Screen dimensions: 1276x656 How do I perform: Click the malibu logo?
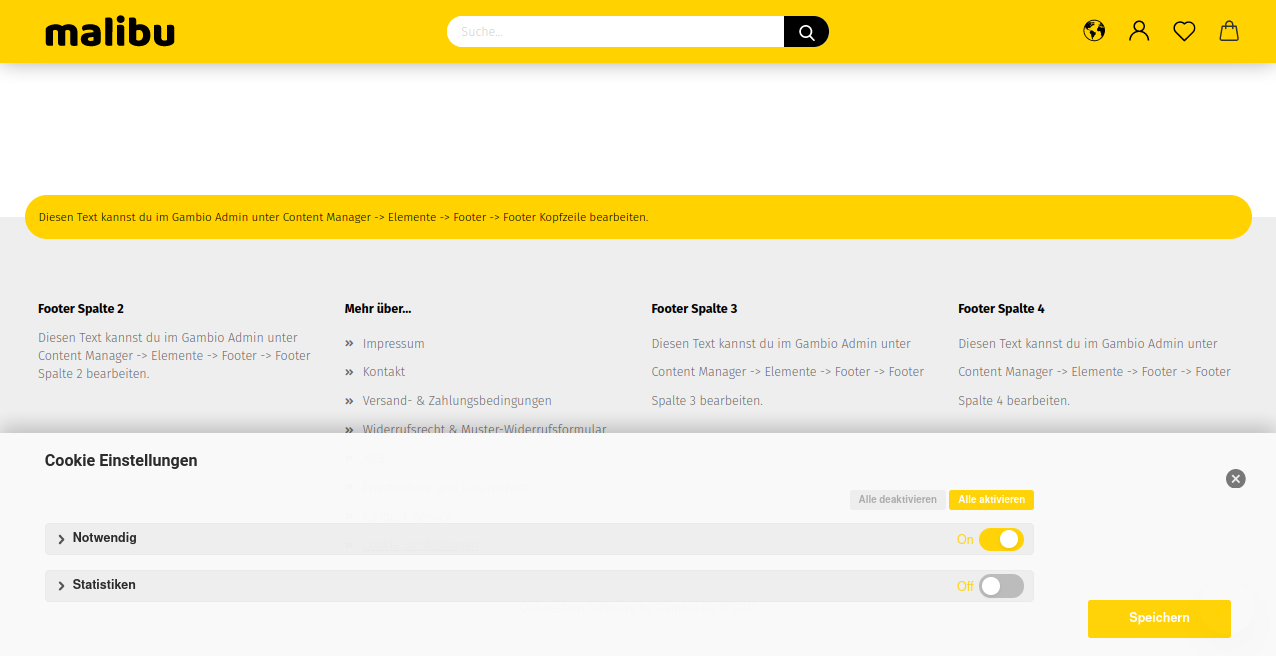tap(110, 32)
